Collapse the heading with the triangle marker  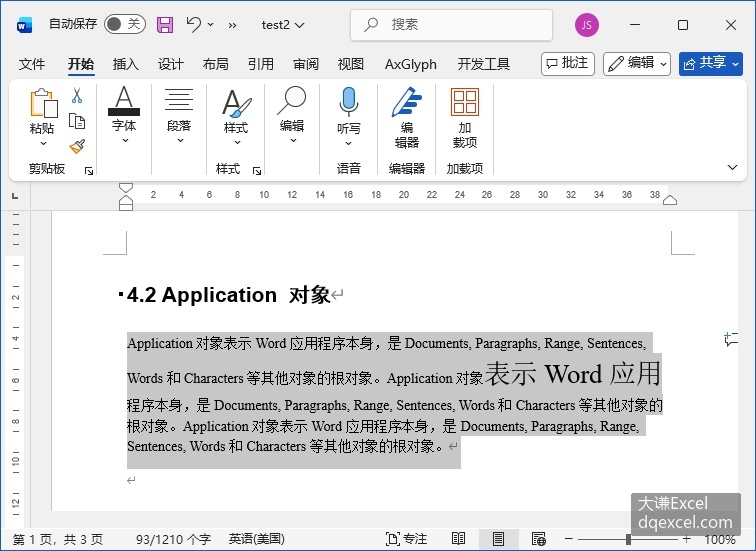[x=121, y=294]
